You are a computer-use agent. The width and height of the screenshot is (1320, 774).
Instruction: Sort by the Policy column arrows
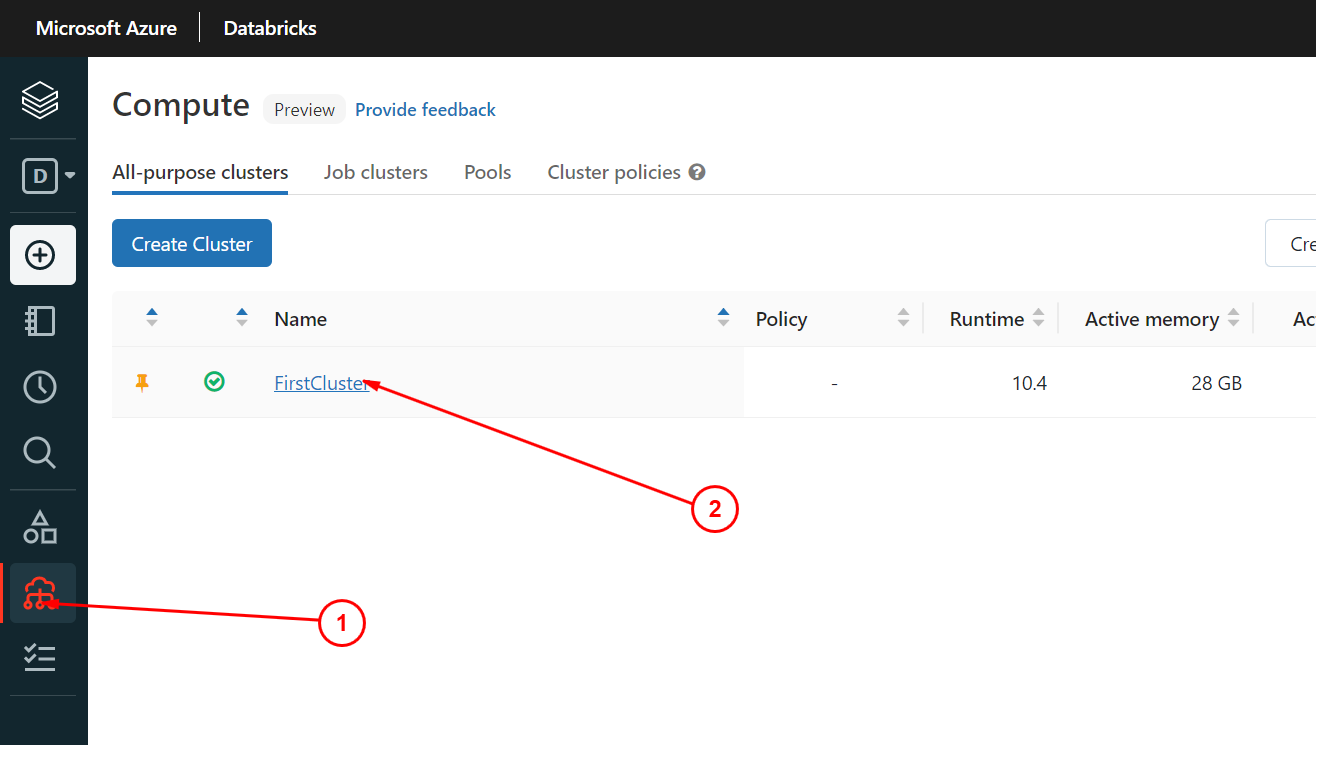904,318
